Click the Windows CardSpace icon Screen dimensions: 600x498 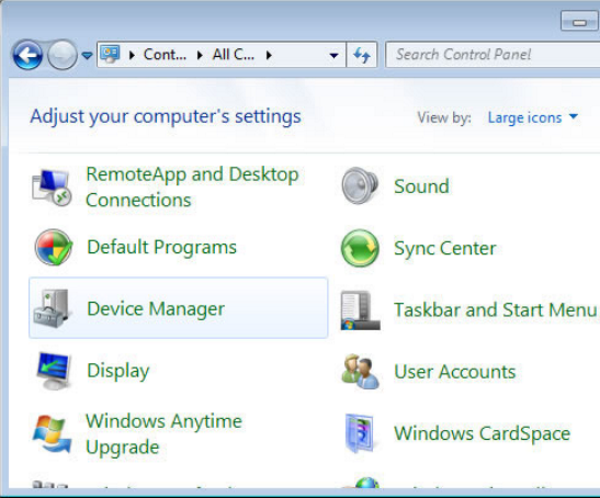tap(359, 433)
